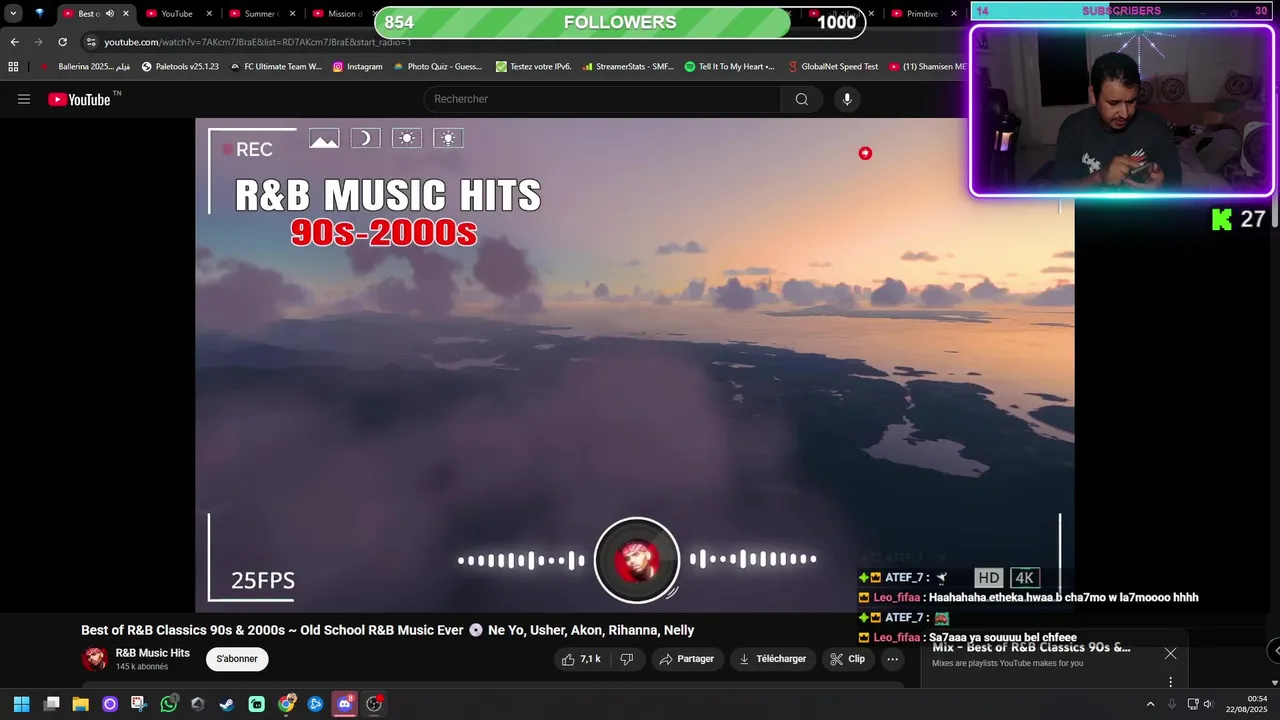
Task: Click the YouTube logo
Action: click(x=79, y=99)
